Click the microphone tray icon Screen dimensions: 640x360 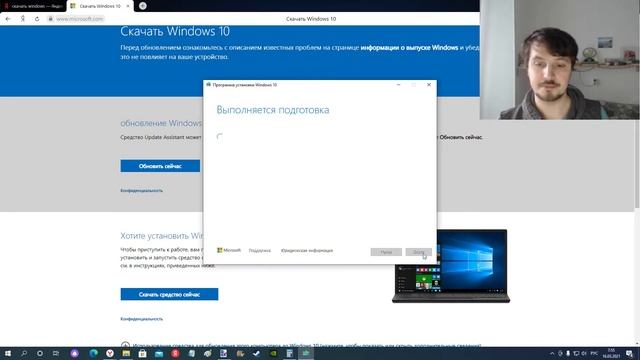tap(568, 353)
